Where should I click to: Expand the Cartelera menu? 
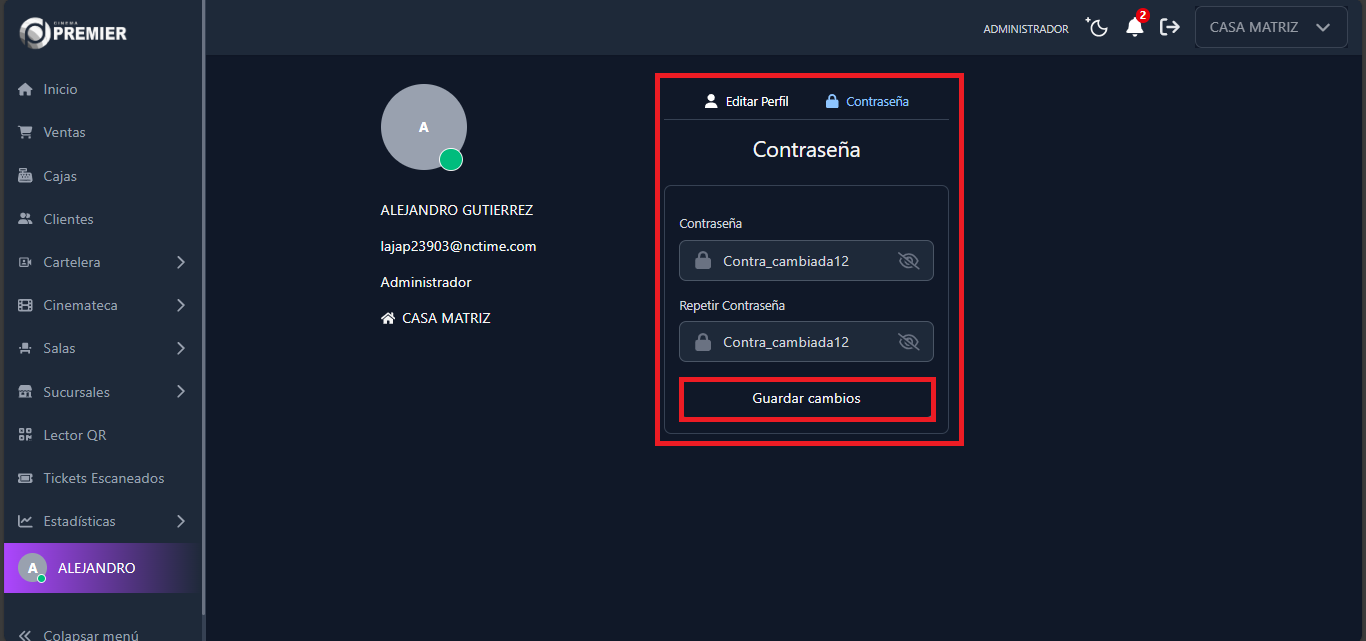pyautogui.click(x=69, y=262)
